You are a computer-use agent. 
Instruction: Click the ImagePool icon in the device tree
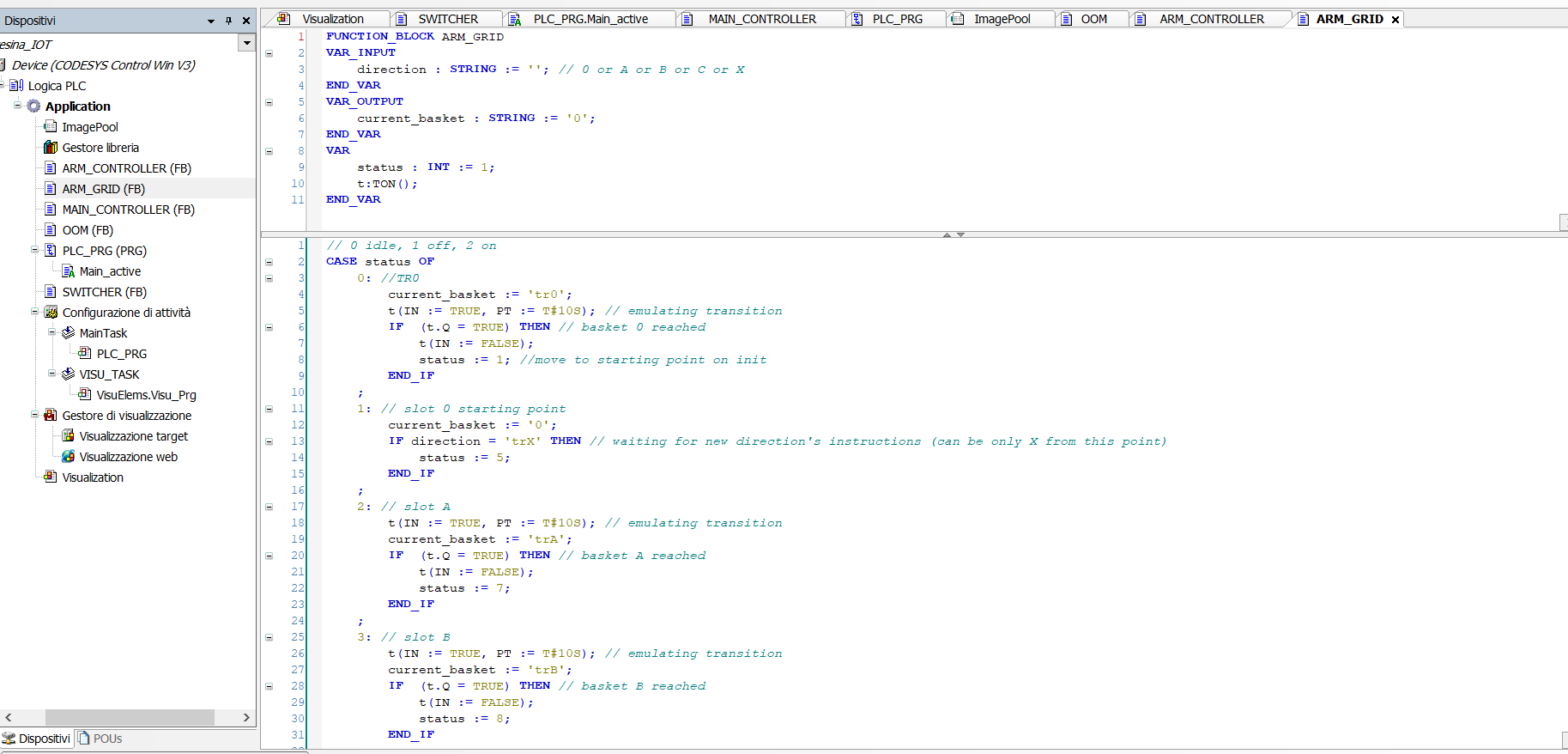coord(51,127)
